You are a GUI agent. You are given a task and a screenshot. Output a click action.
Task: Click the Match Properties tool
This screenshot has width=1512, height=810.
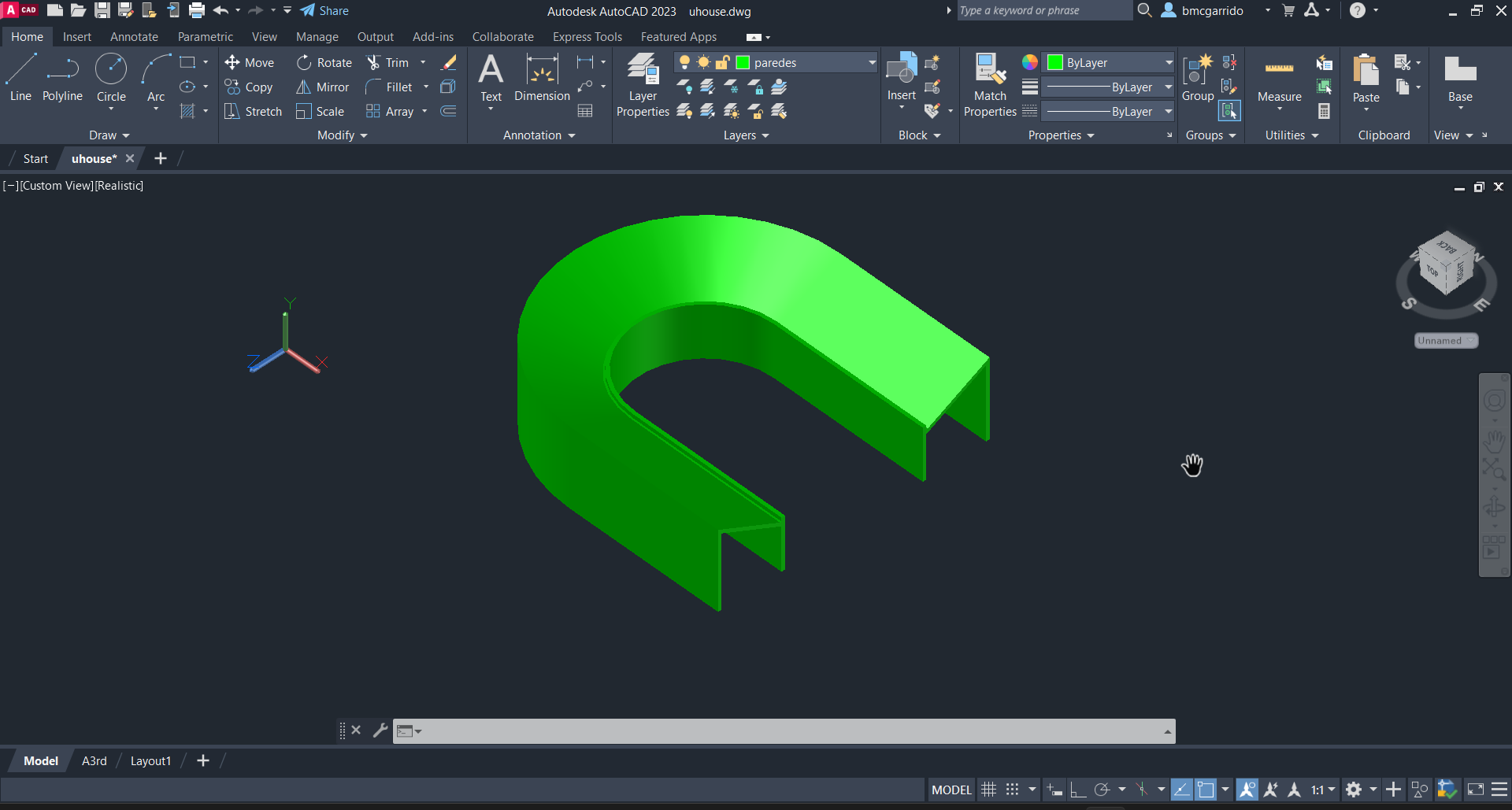[x=990, y=85]
